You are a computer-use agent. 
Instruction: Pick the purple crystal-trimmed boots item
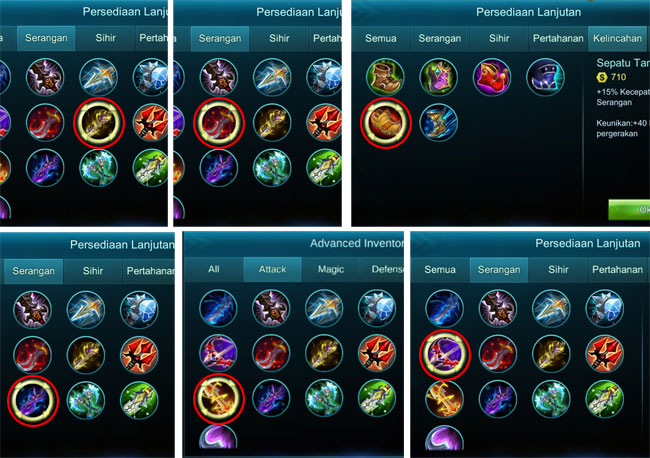coord(439,77)
